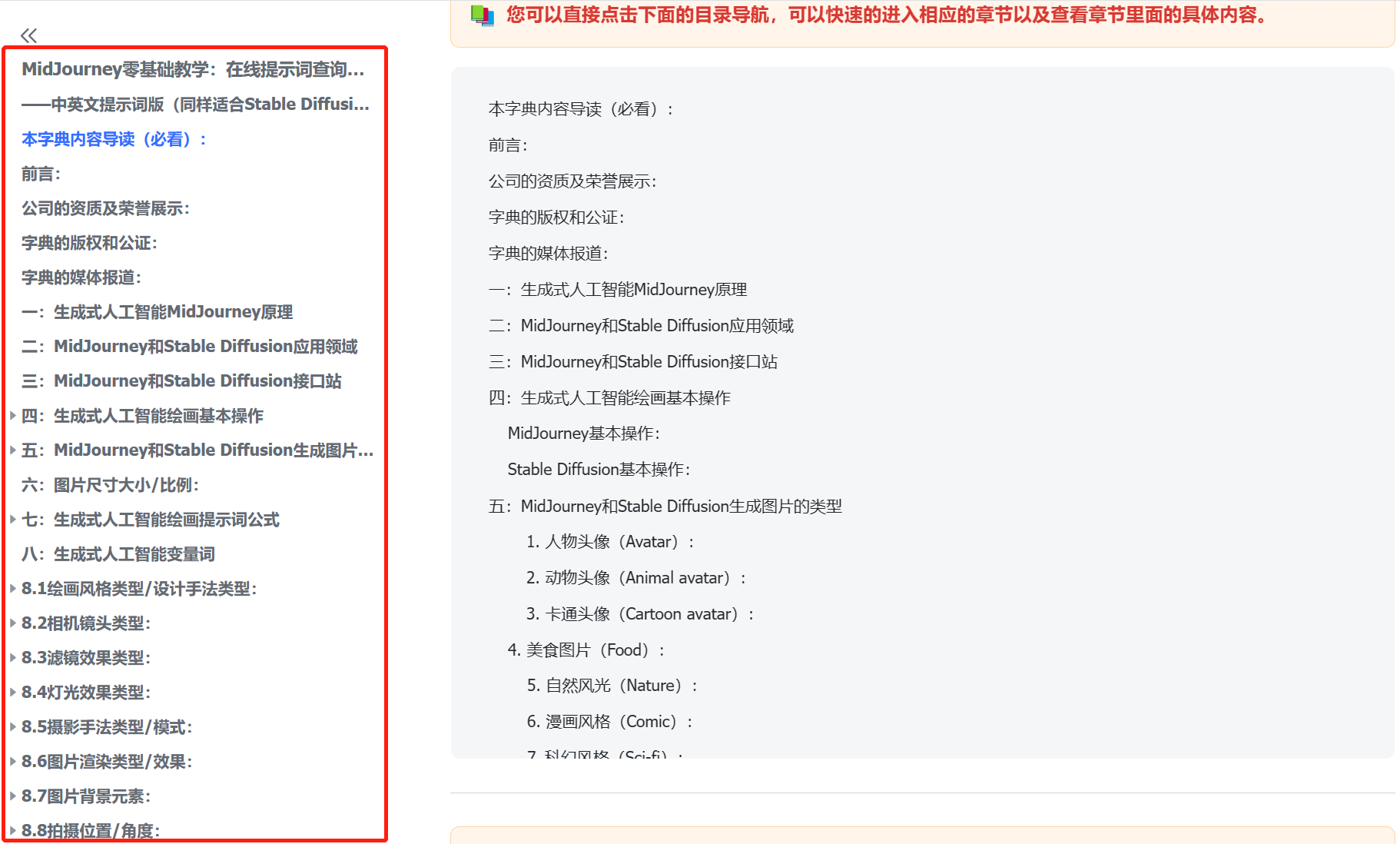Go to 2. 动物头像（Animal avatar）
The height and width of the screenshot is (844, 1400).
(x=637, y=578)
